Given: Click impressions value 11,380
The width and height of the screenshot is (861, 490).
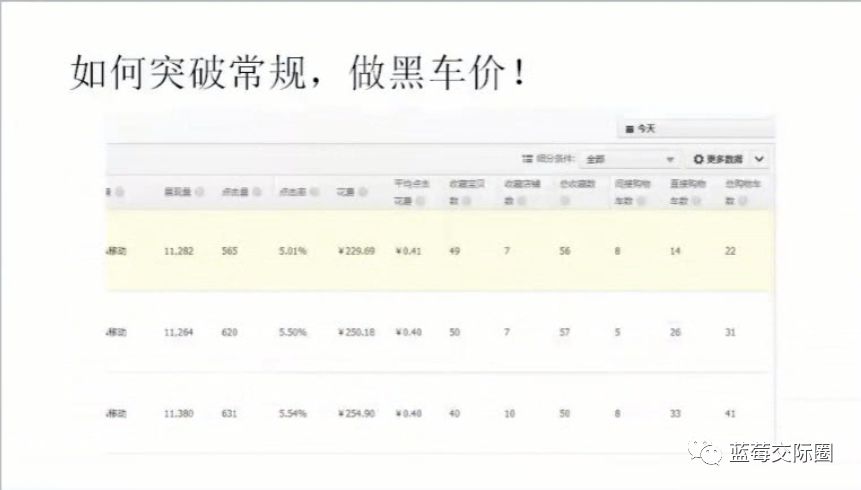Looking at the screenshot, I should (178, 414).
